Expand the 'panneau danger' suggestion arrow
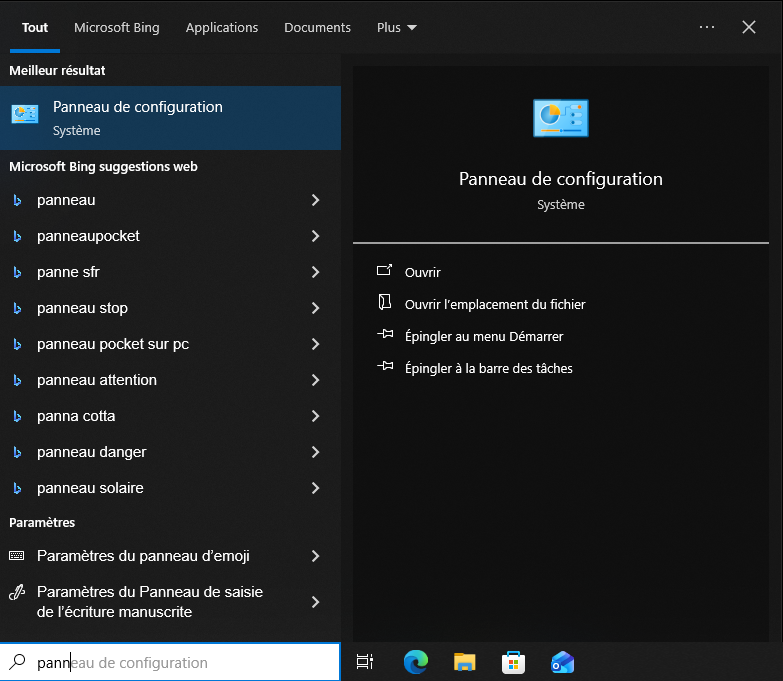783x681 pixels. 315,452
